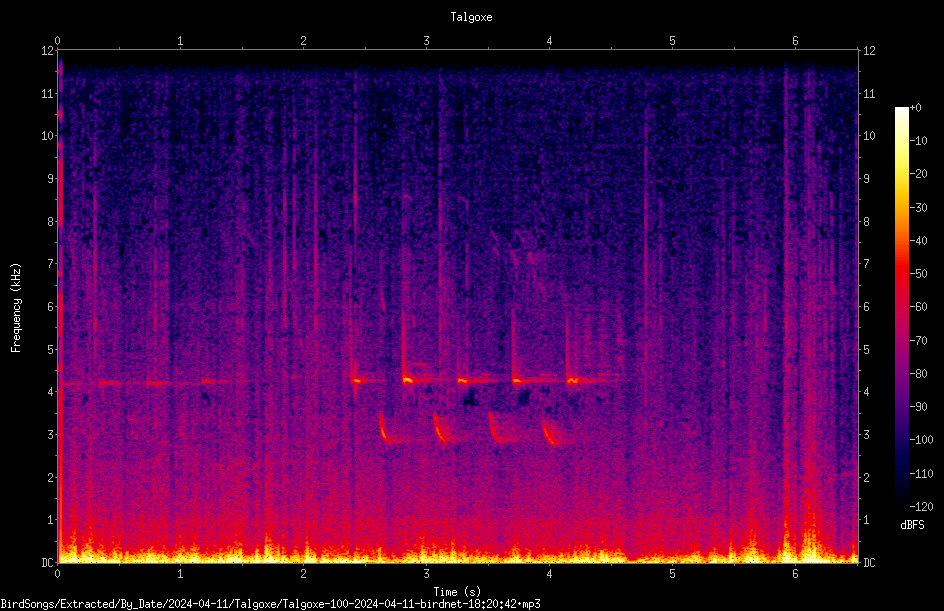This screenshot has width=944, height=611.
Task: Click the last bright call note at 4.2 kHz
Action: 573,380
